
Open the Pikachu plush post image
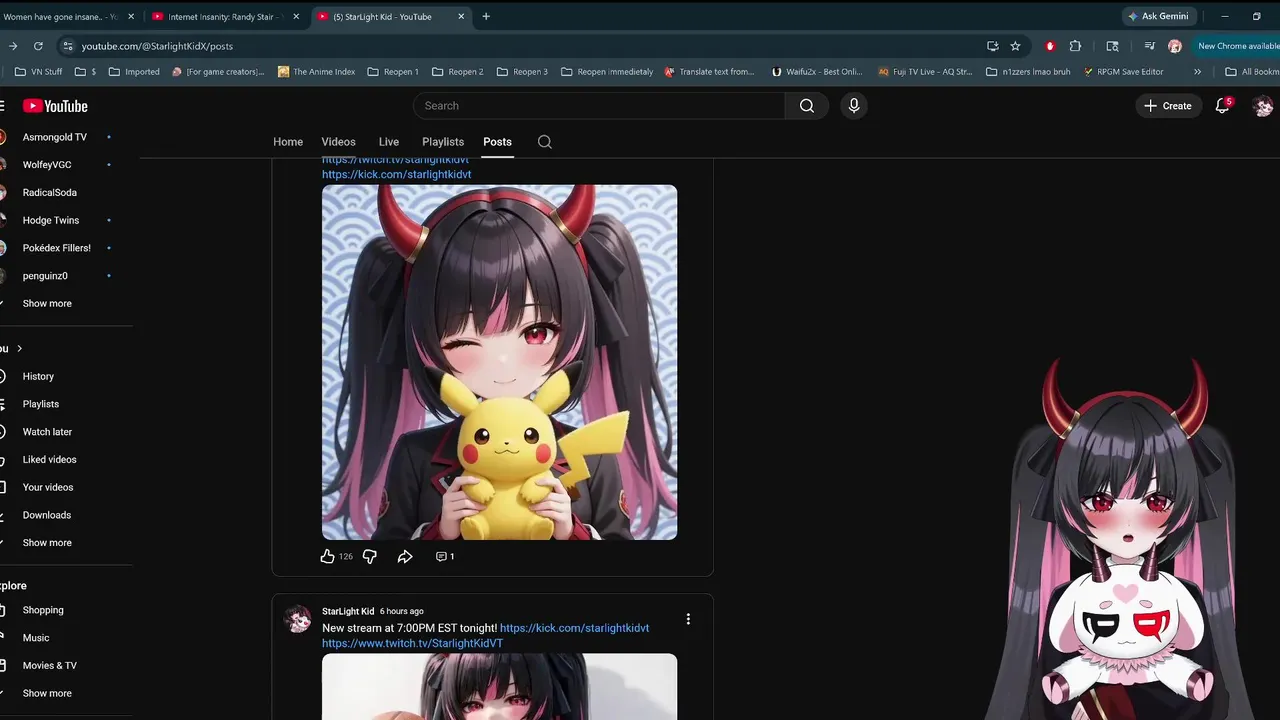coord(499,362)
